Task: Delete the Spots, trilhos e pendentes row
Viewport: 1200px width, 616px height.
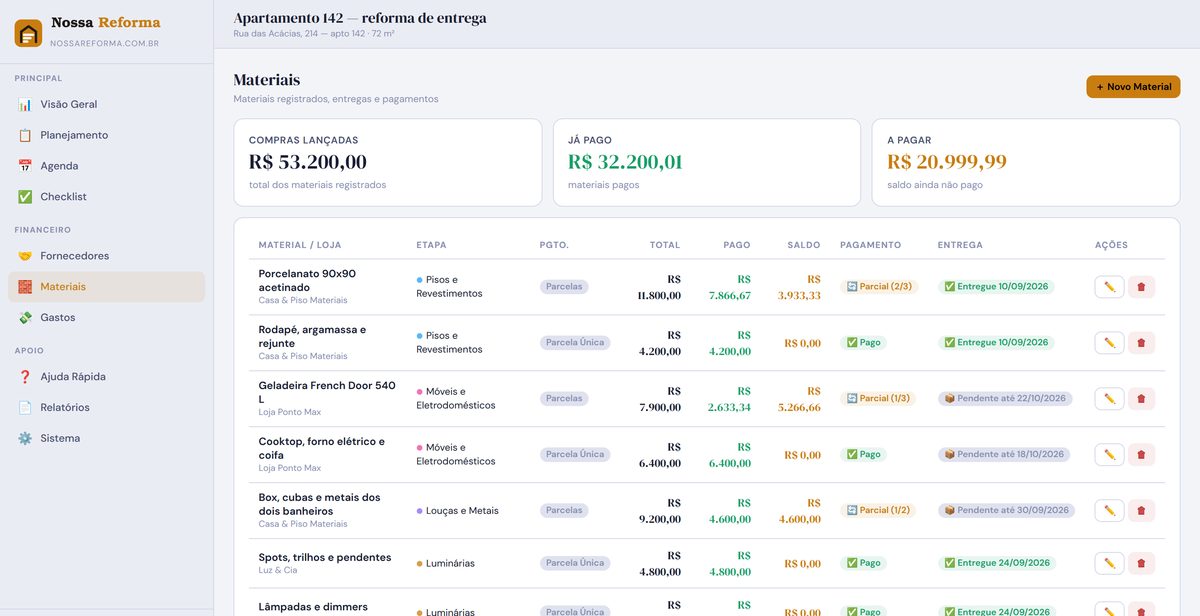Action: pos(1141,563)
